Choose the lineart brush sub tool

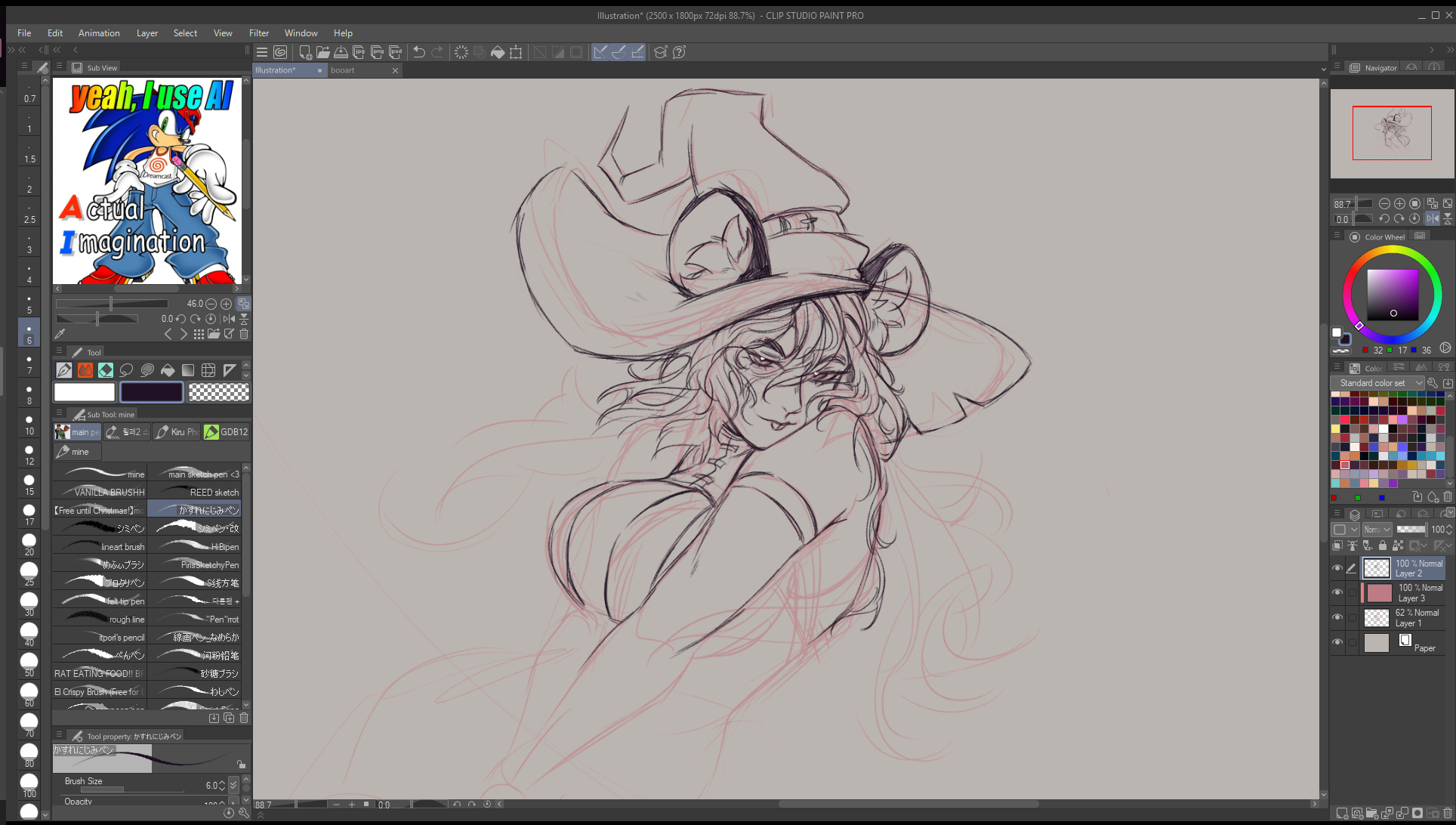[100, 546]
